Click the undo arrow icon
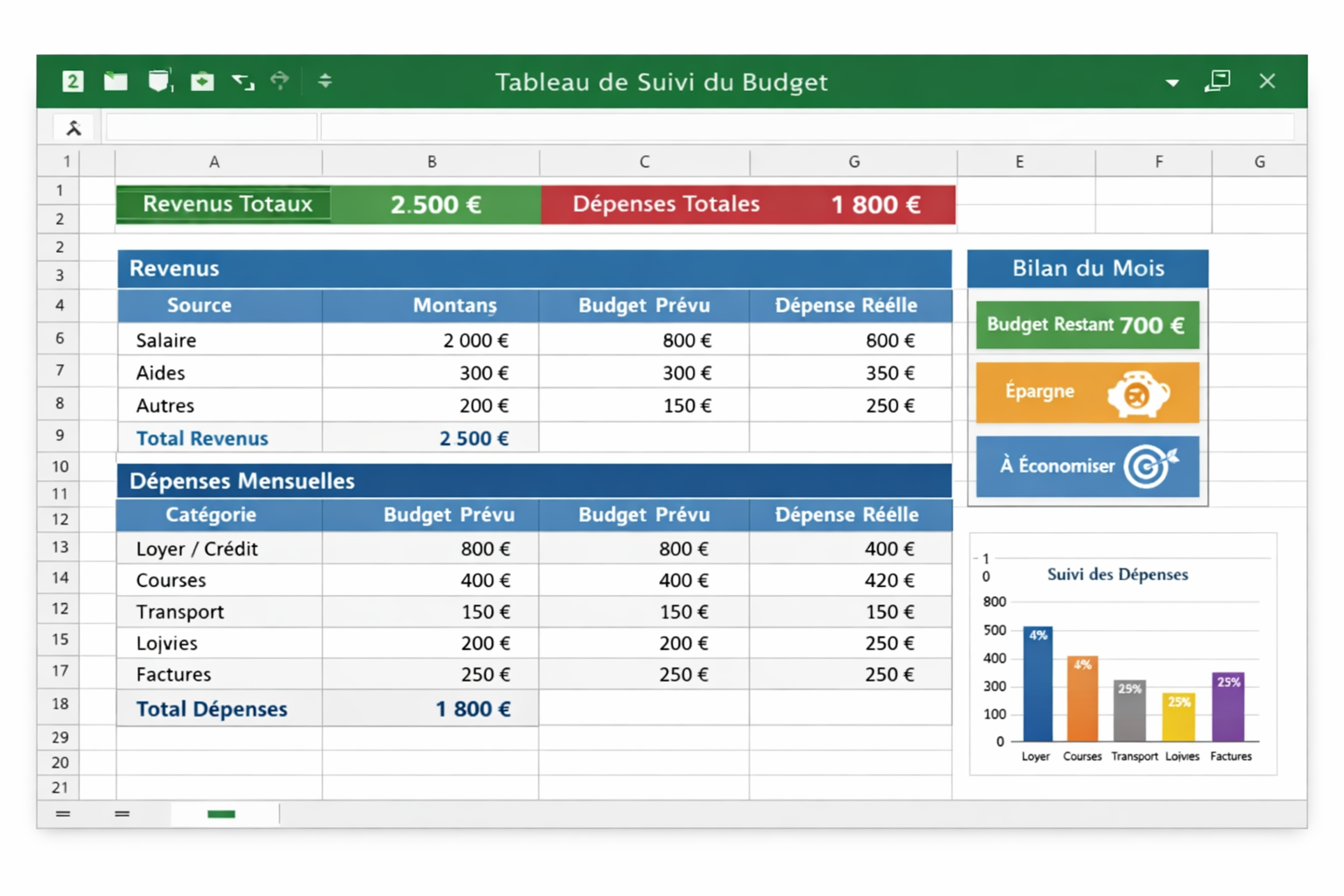Viewport: 1344px width, 896px height. click(242, 81)
